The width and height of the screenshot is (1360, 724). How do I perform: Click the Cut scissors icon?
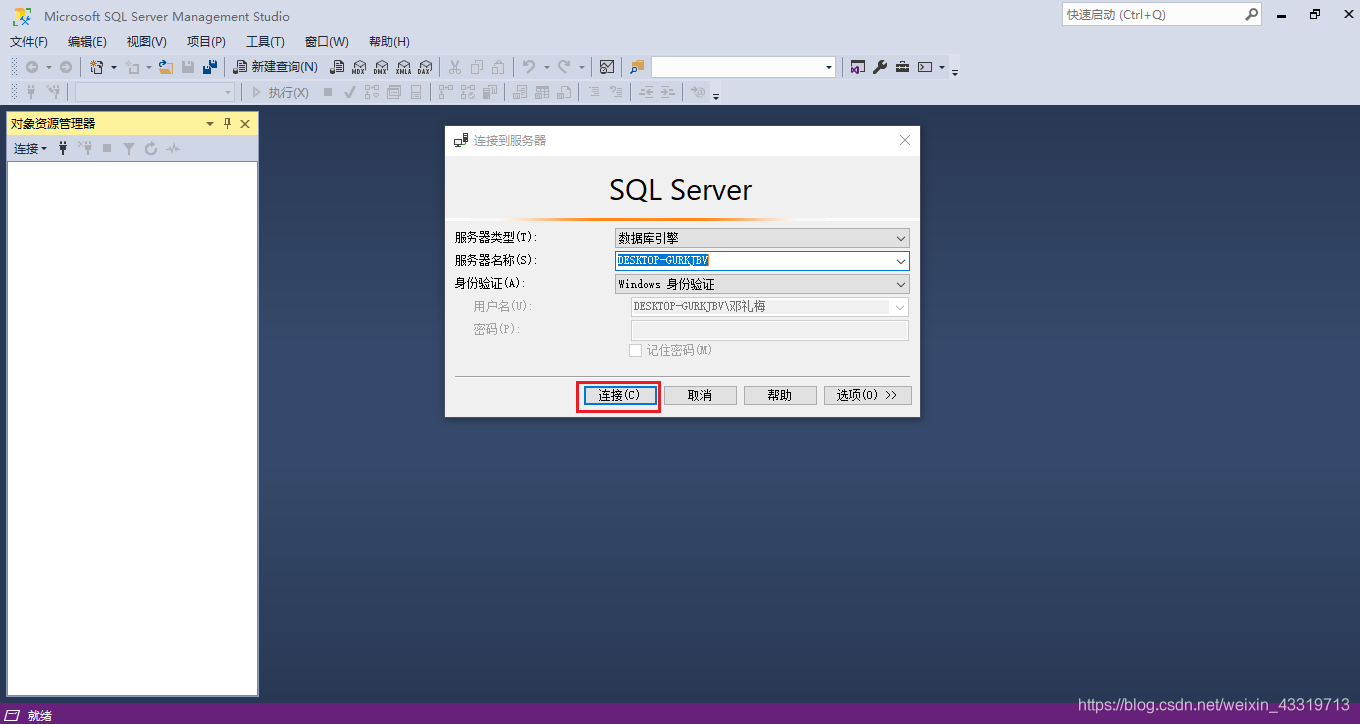pos(454,67)
